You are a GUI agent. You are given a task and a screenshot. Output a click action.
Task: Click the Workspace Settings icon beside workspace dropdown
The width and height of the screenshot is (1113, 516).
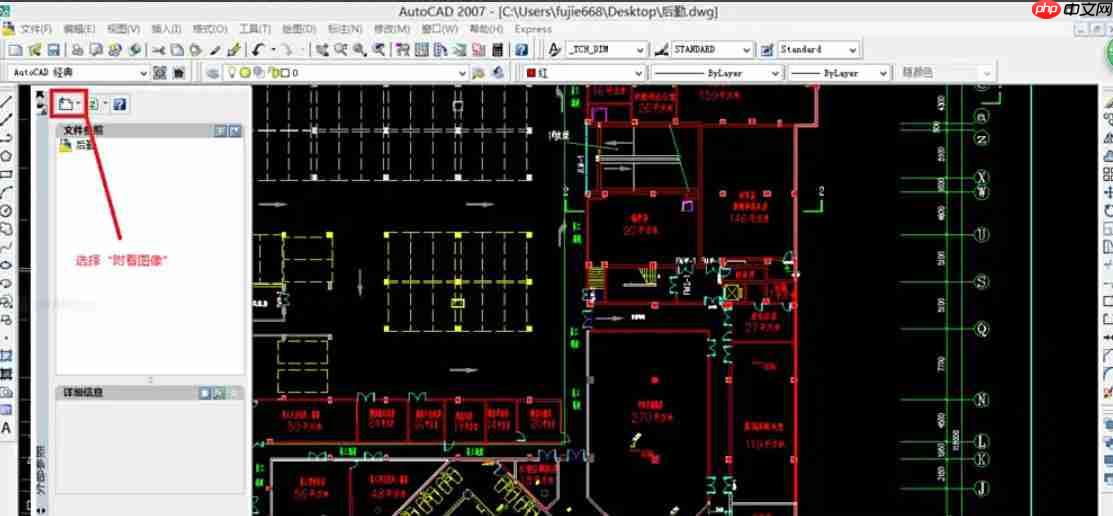pyautogui.click(x=160, y=72)
